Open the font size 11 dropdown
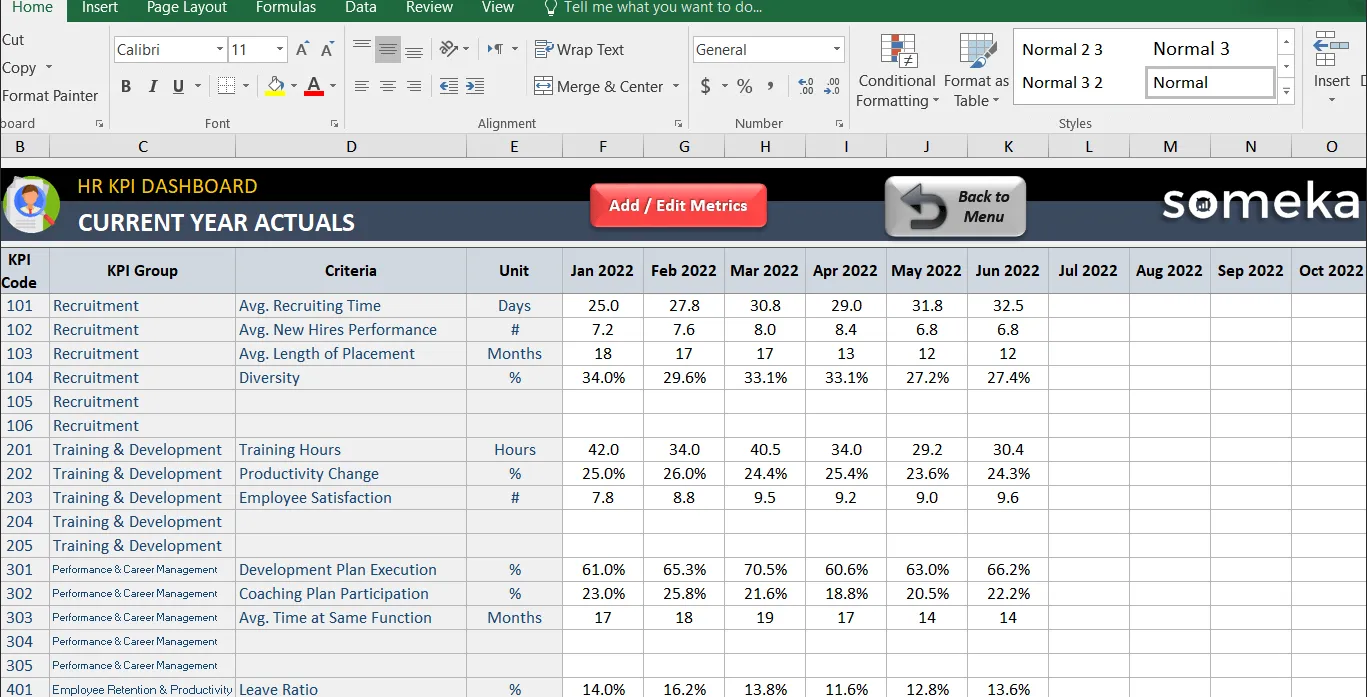Viewport: 1367px width, 697px height. pos(280,49)
